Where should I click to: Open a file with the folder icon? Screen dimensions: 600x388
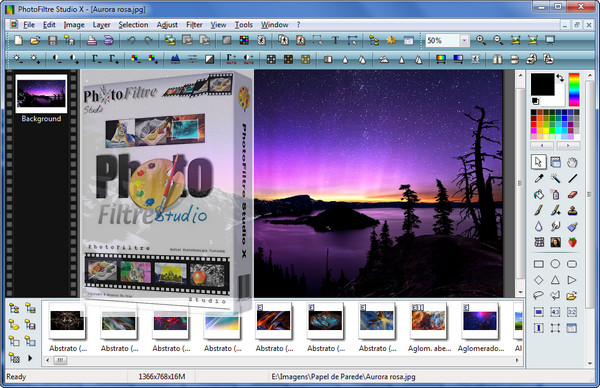(x=35, y=40)
